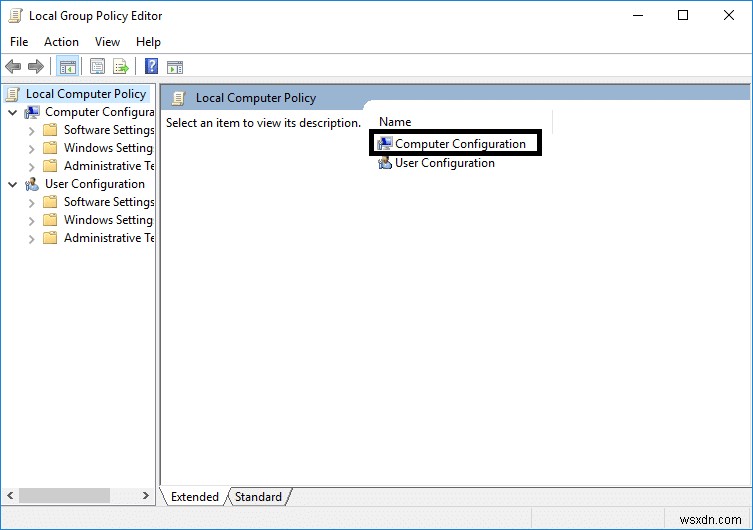The width and height of the screenshot is (753, 530).
Task: Maximize the Local Group Policy Editor window
Action: pyautogui.click(x=683, y=15)
